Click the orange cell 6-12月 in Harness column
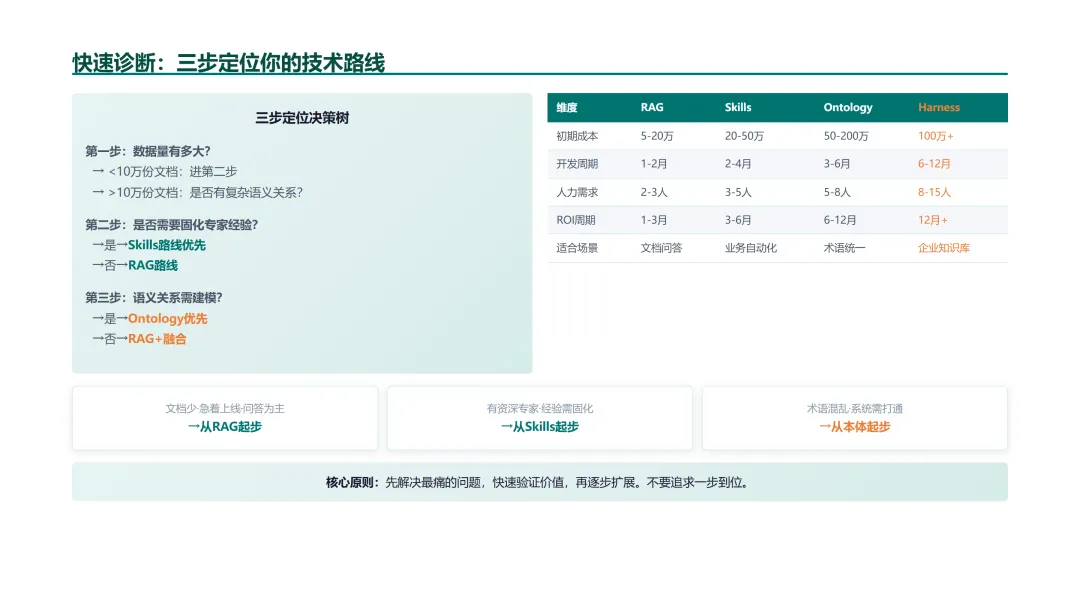This screenshot has height=608, width=1080. 934,164
